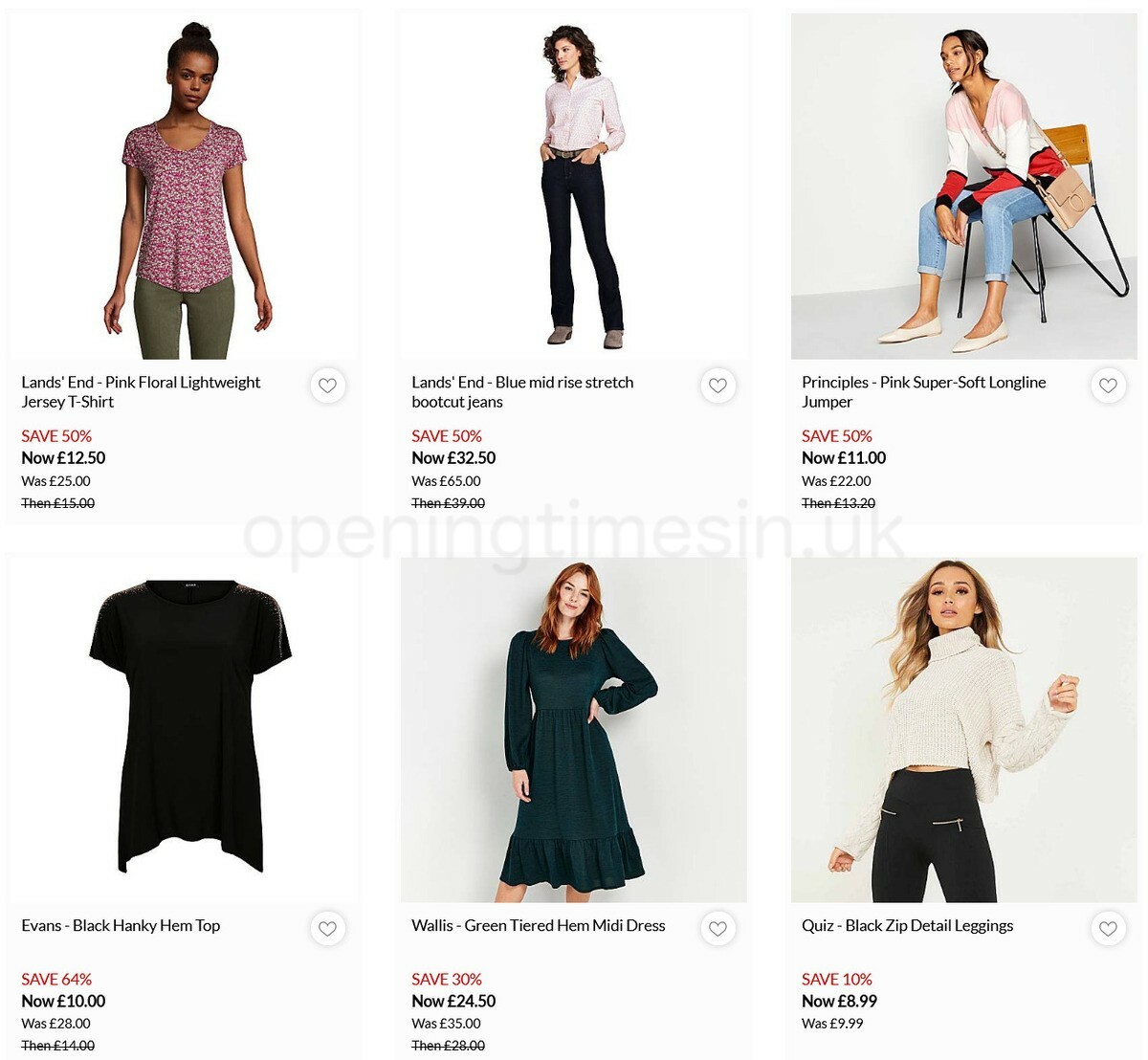Click the wishlist heart for Black Zip Detail Leggings
Viewport: 1148px width, 1060px height.
tap(1108, 929)
